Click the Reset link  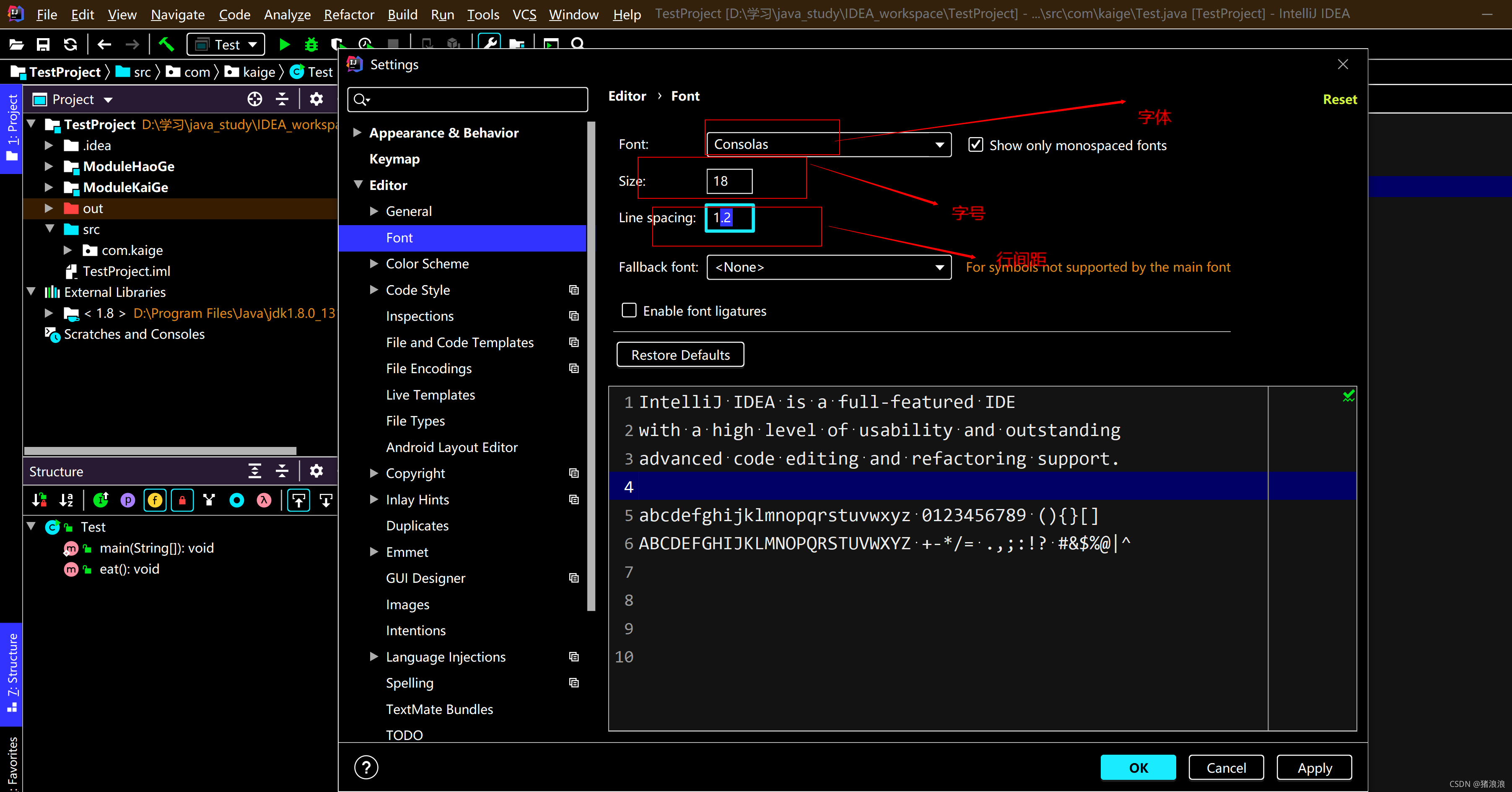coord(1339,99)
